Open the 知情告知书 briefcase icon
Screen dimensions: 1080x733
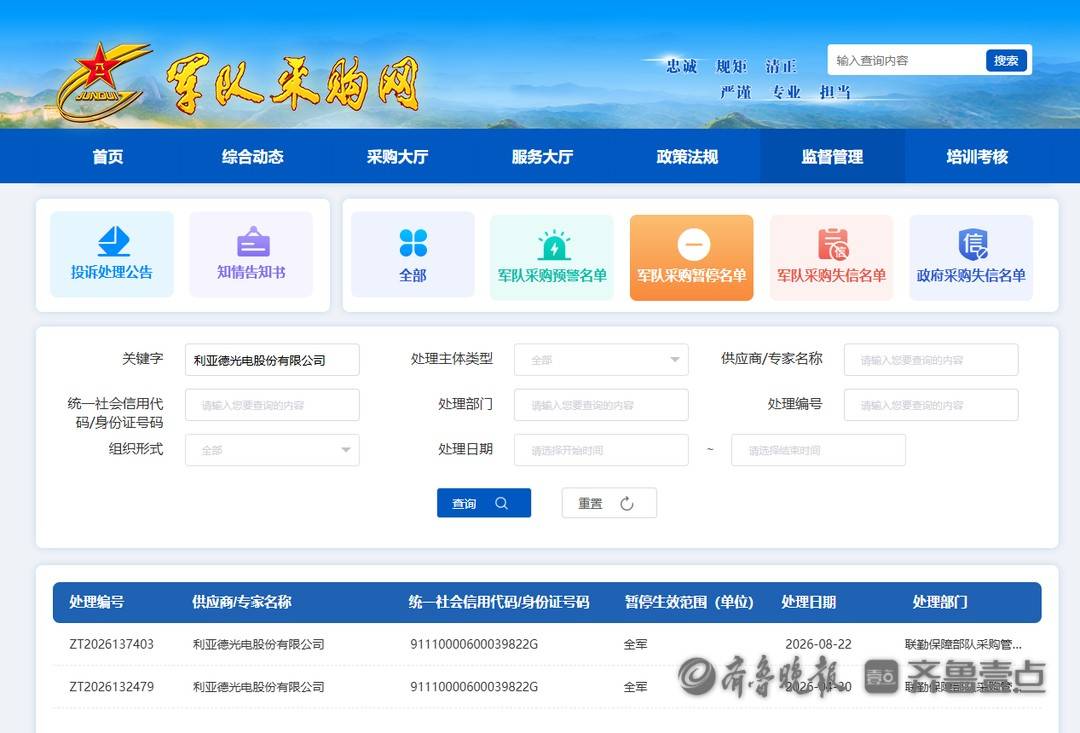(253, 242)
